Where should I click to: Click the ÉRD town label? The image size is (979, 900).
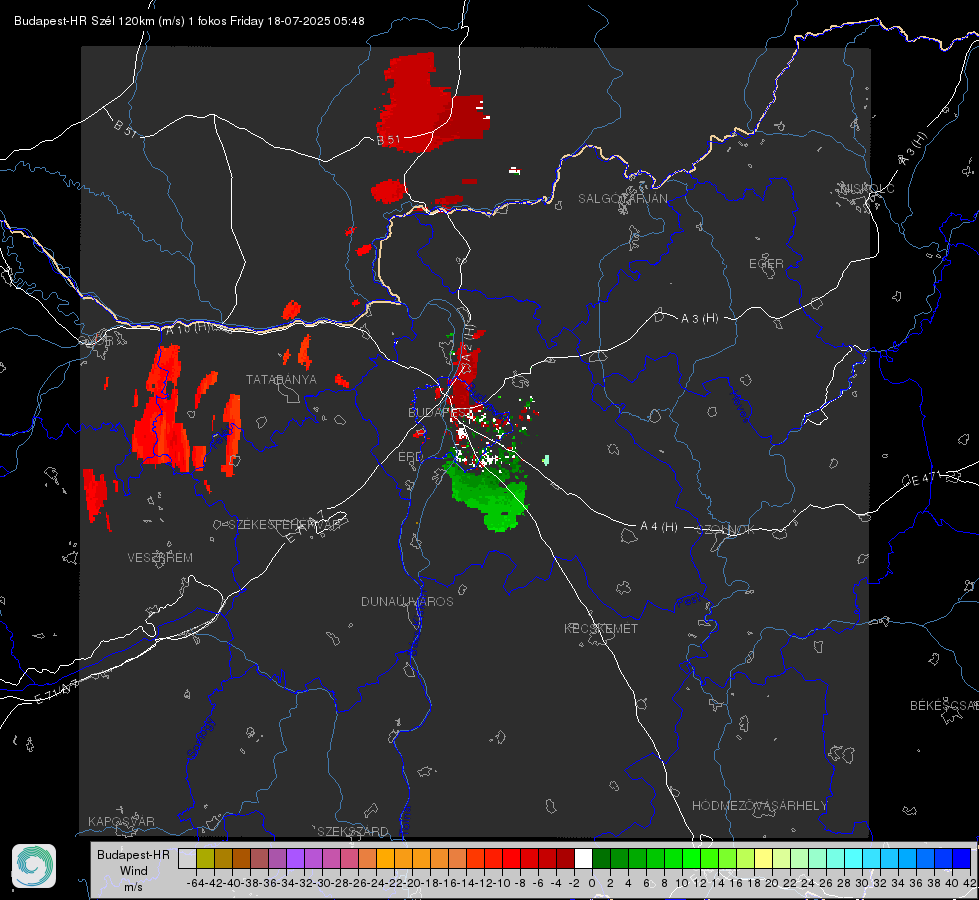click(410, 457)
